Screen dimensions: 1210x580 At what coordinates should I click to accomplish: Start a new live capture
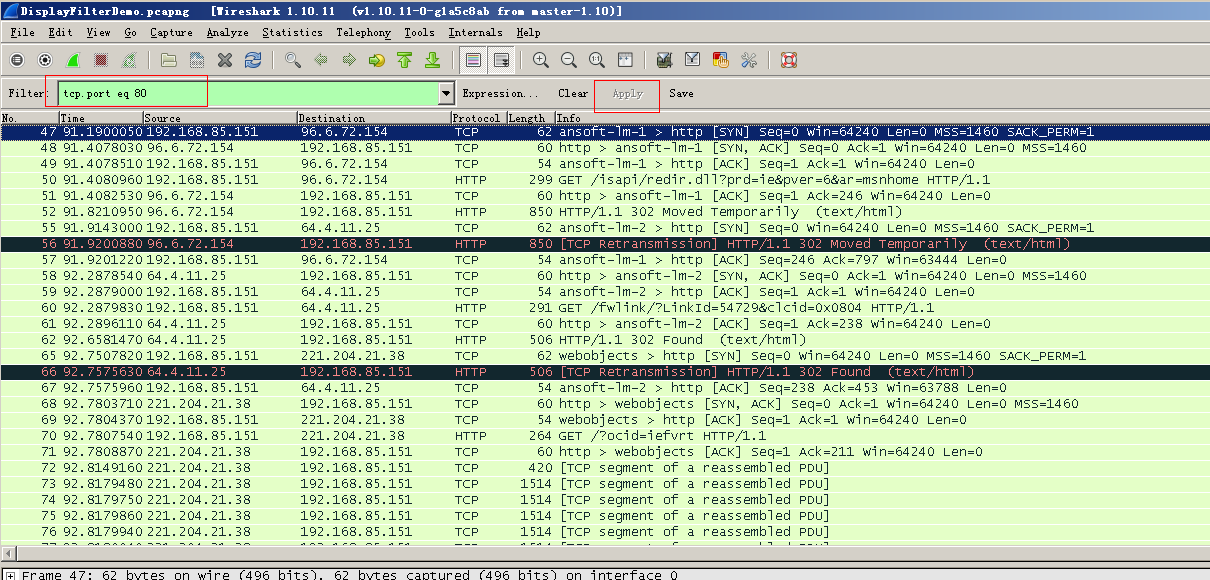[x=73, y=60]
